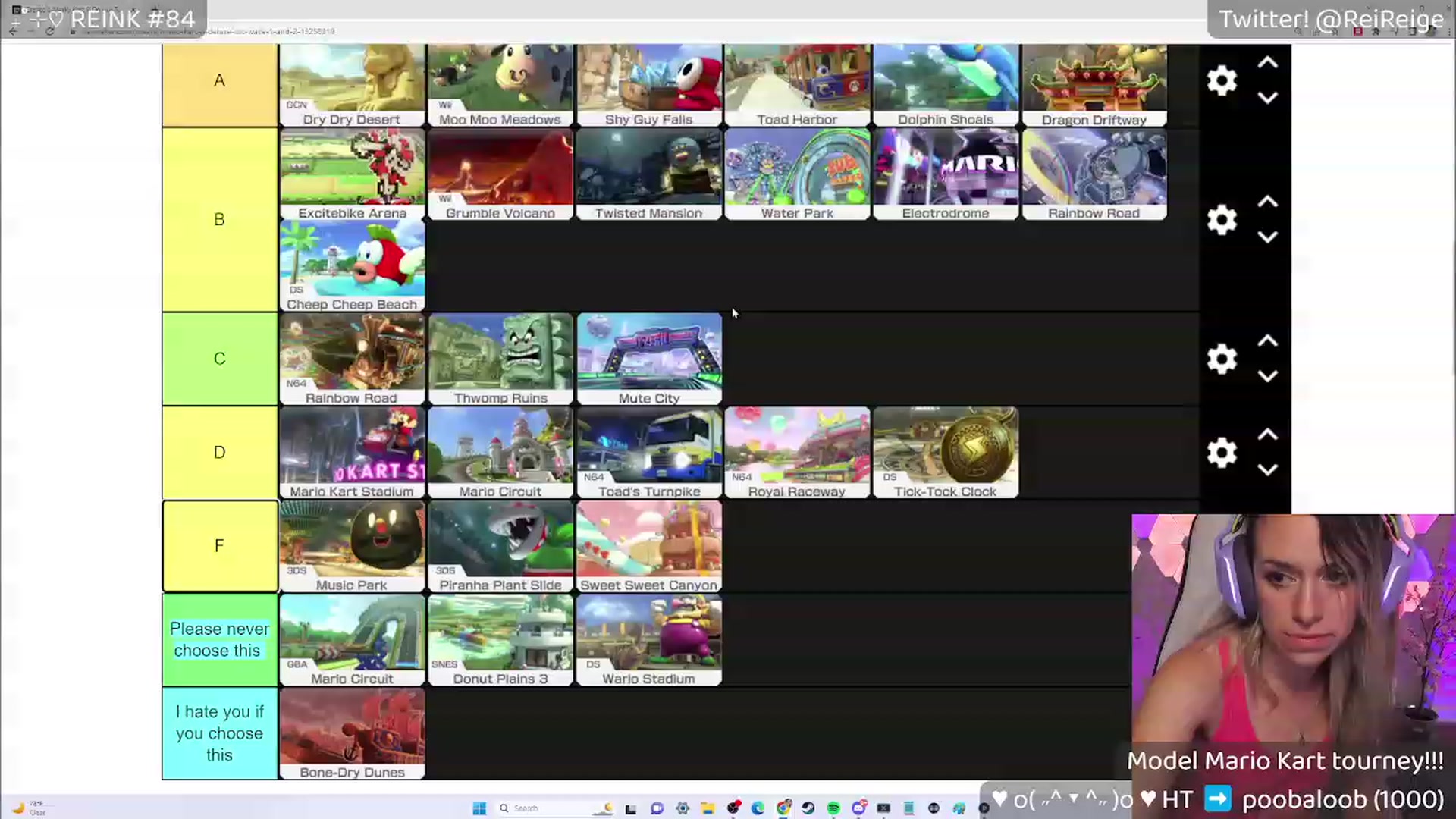Open File Explorer from the taskbar

tap(708, 808)
